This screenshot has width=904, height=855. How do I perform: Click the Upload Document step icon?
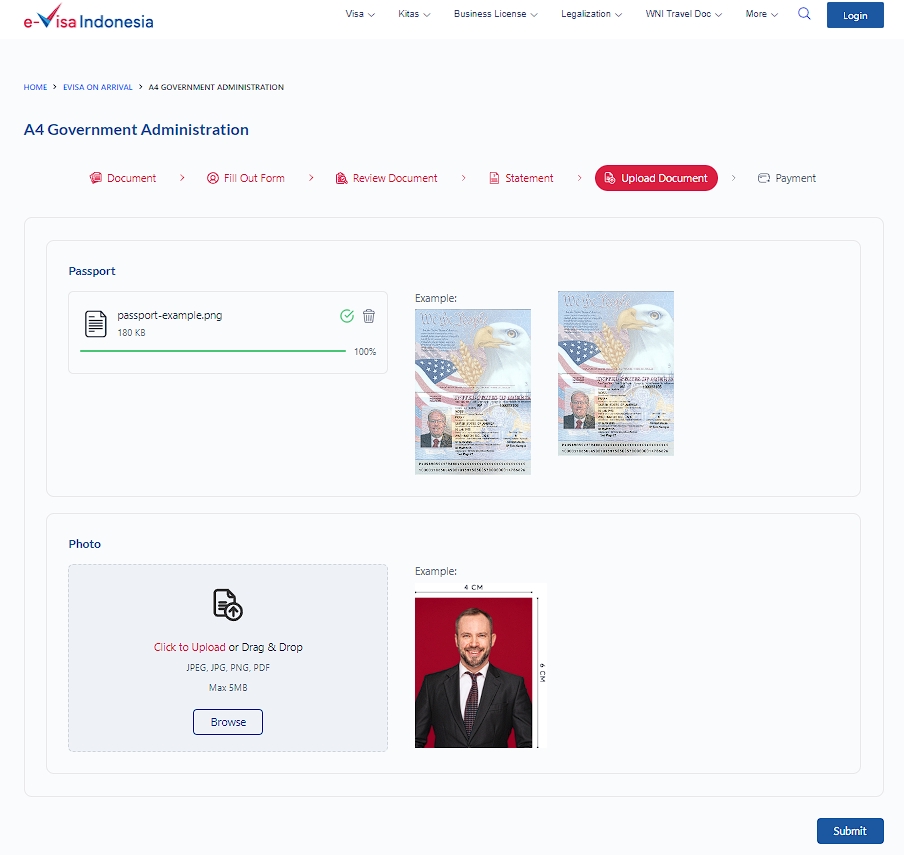coord(612,177)
